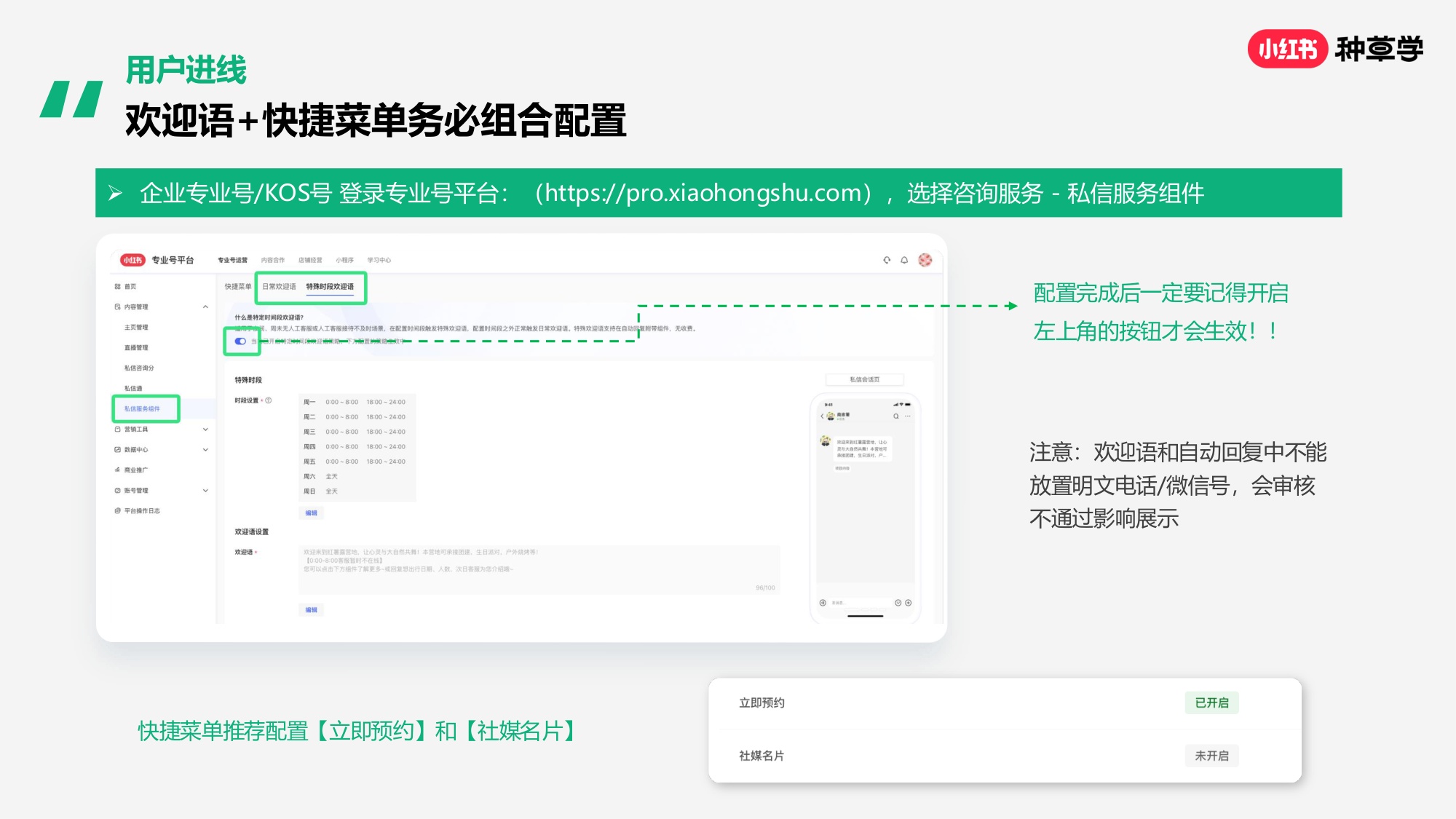The image size is (1456, 819).
Task: Tap the message input in phone preview
Action: pos(860,603)
